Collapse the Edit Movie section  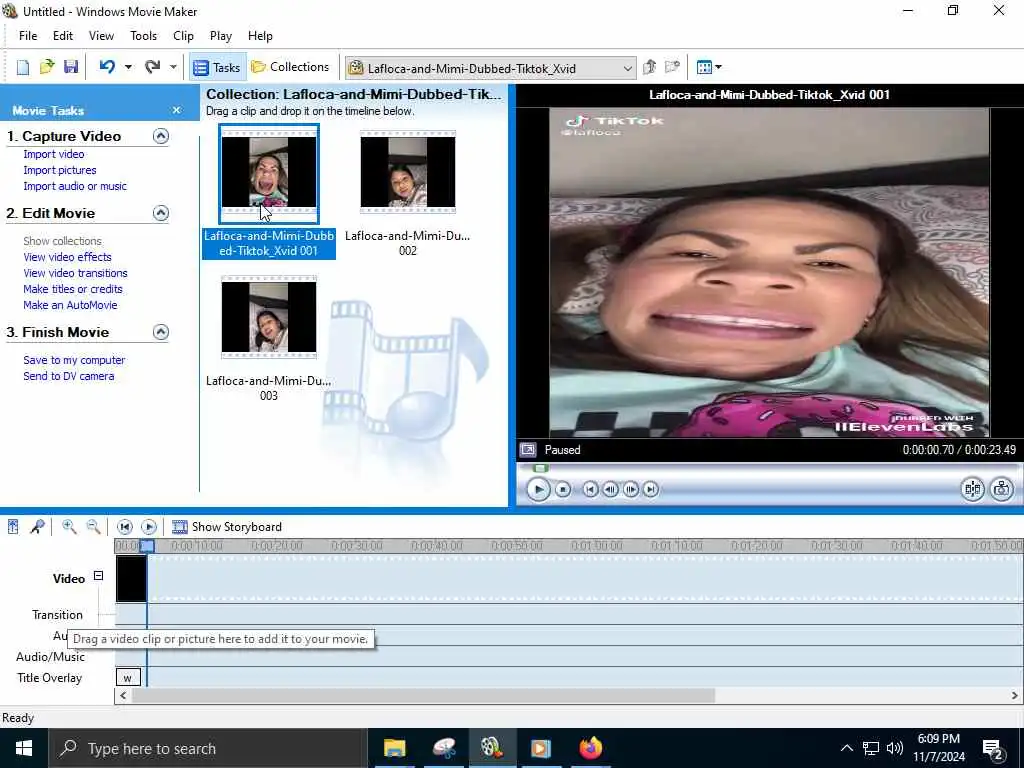click(x=161, y=213)
